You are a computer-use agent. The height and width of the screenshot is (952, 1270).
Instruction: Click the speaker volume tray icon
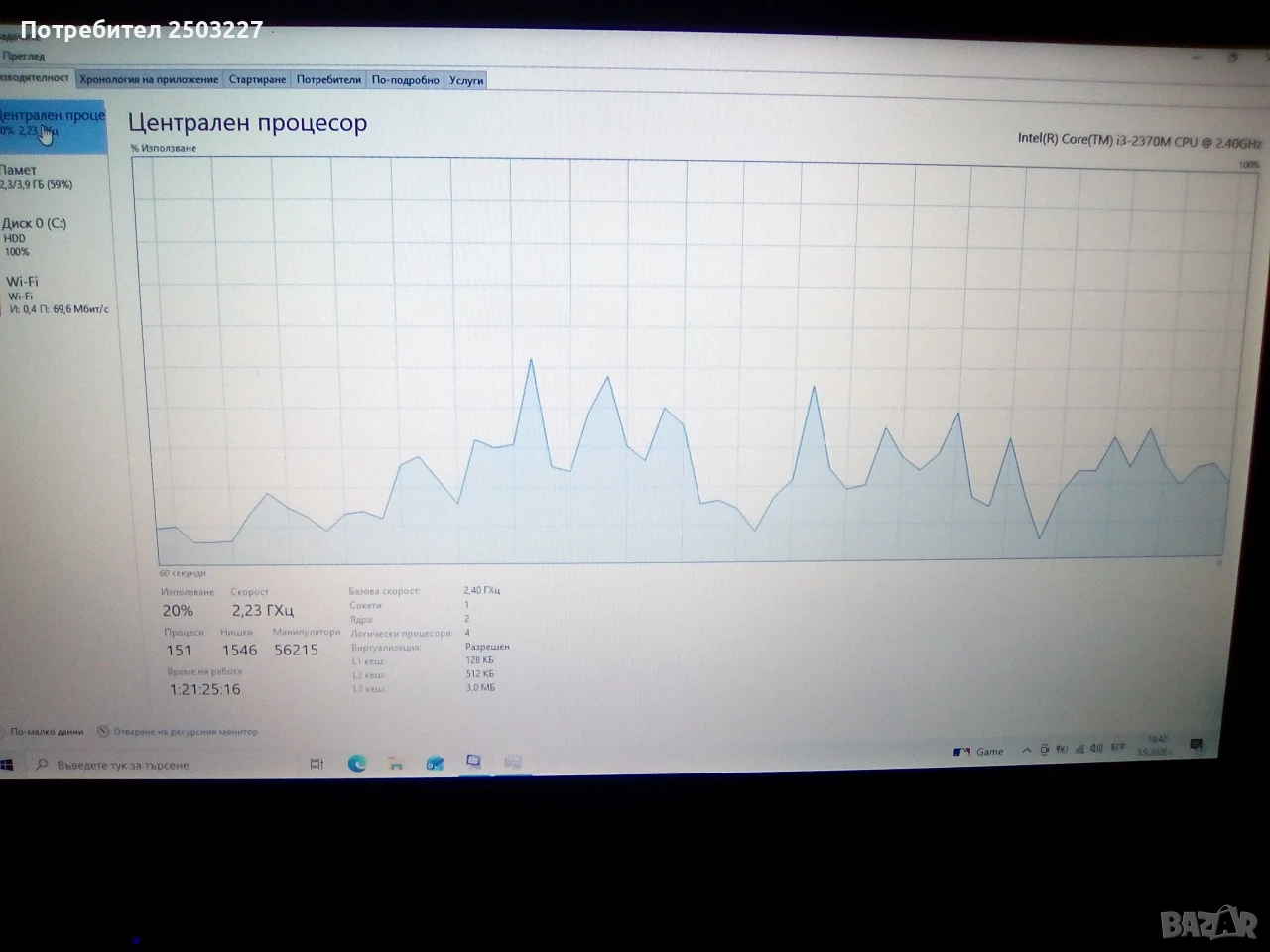pyautogui.click(x=1095, y=748)
